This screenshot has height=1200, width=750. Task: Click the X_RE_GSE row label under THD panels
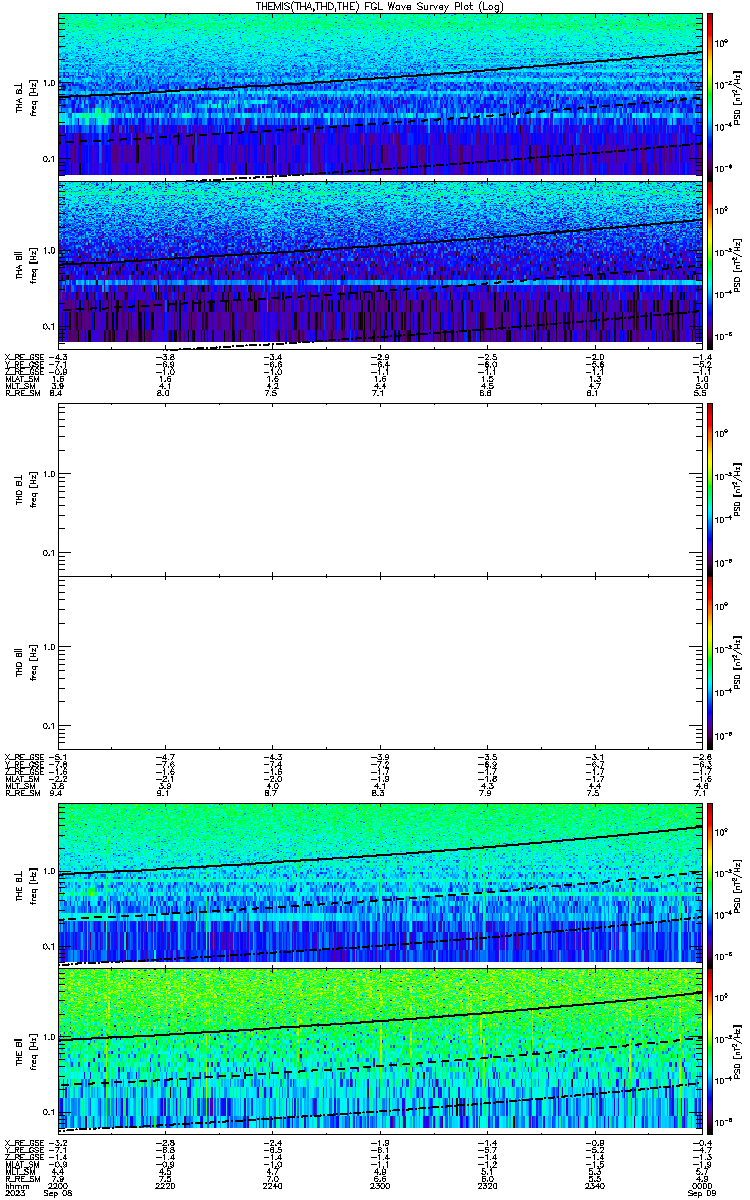point(22,757)
